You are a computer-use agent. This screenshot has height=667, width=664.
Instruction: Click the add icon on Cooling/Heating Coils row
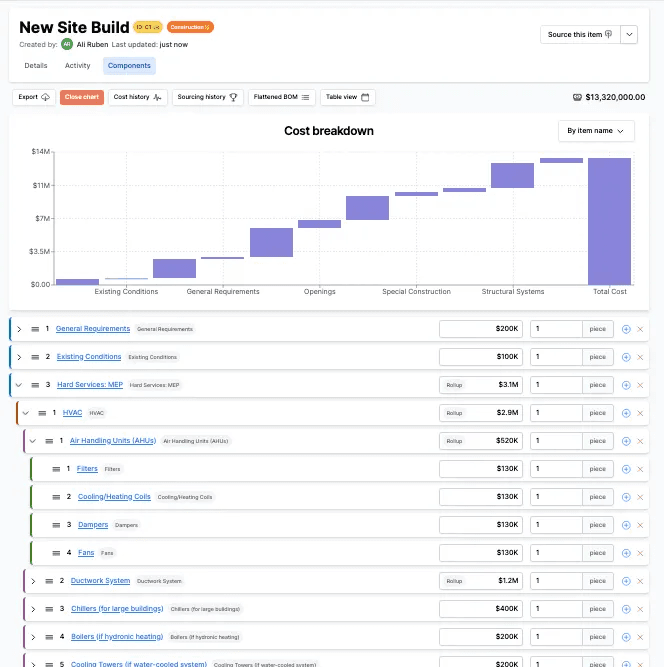tap(626, 497)
